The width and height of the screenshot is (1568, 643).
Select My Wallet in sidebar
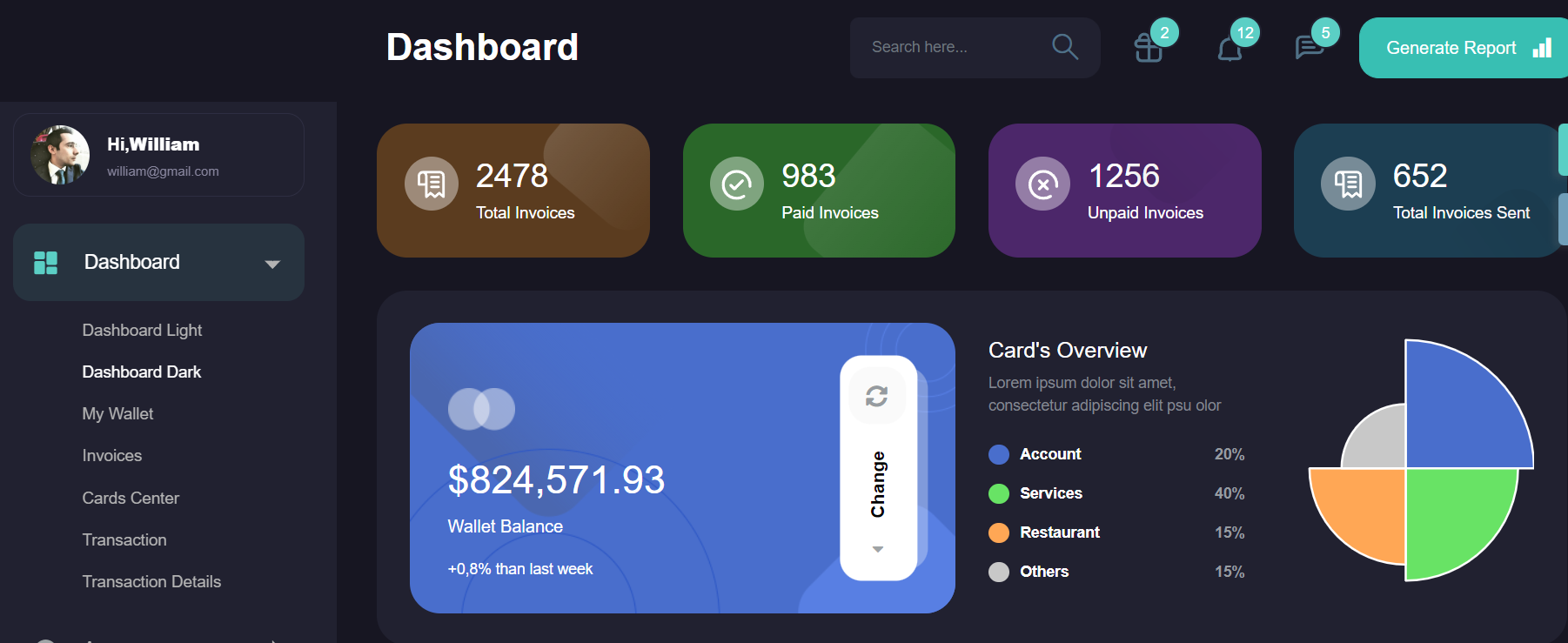pyautogui.click(x=117, y=414)
